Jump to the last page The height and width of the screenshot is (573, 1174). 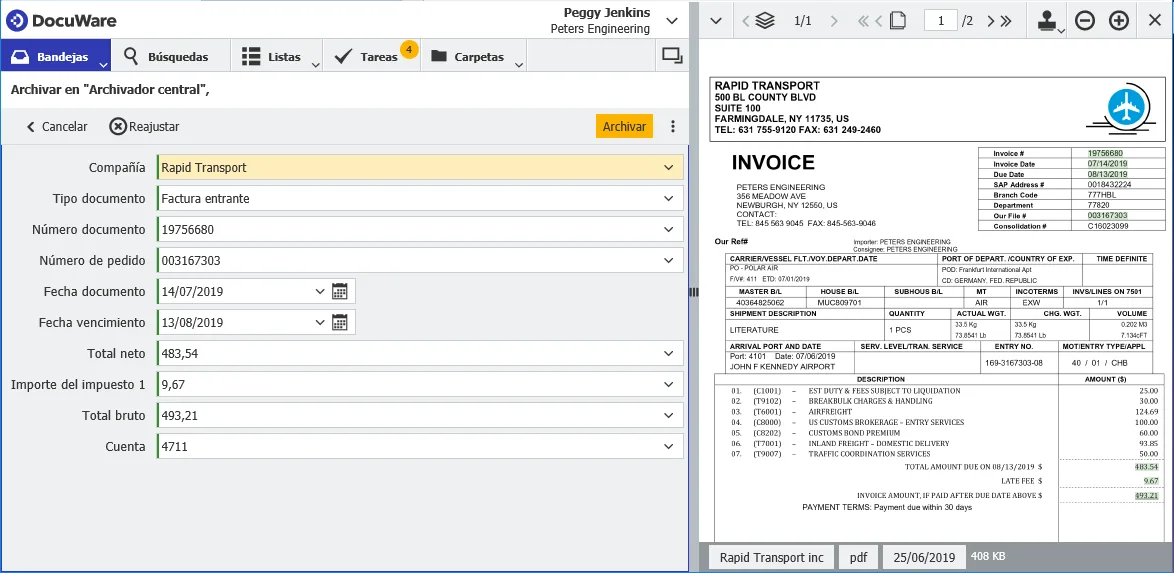1006,21
